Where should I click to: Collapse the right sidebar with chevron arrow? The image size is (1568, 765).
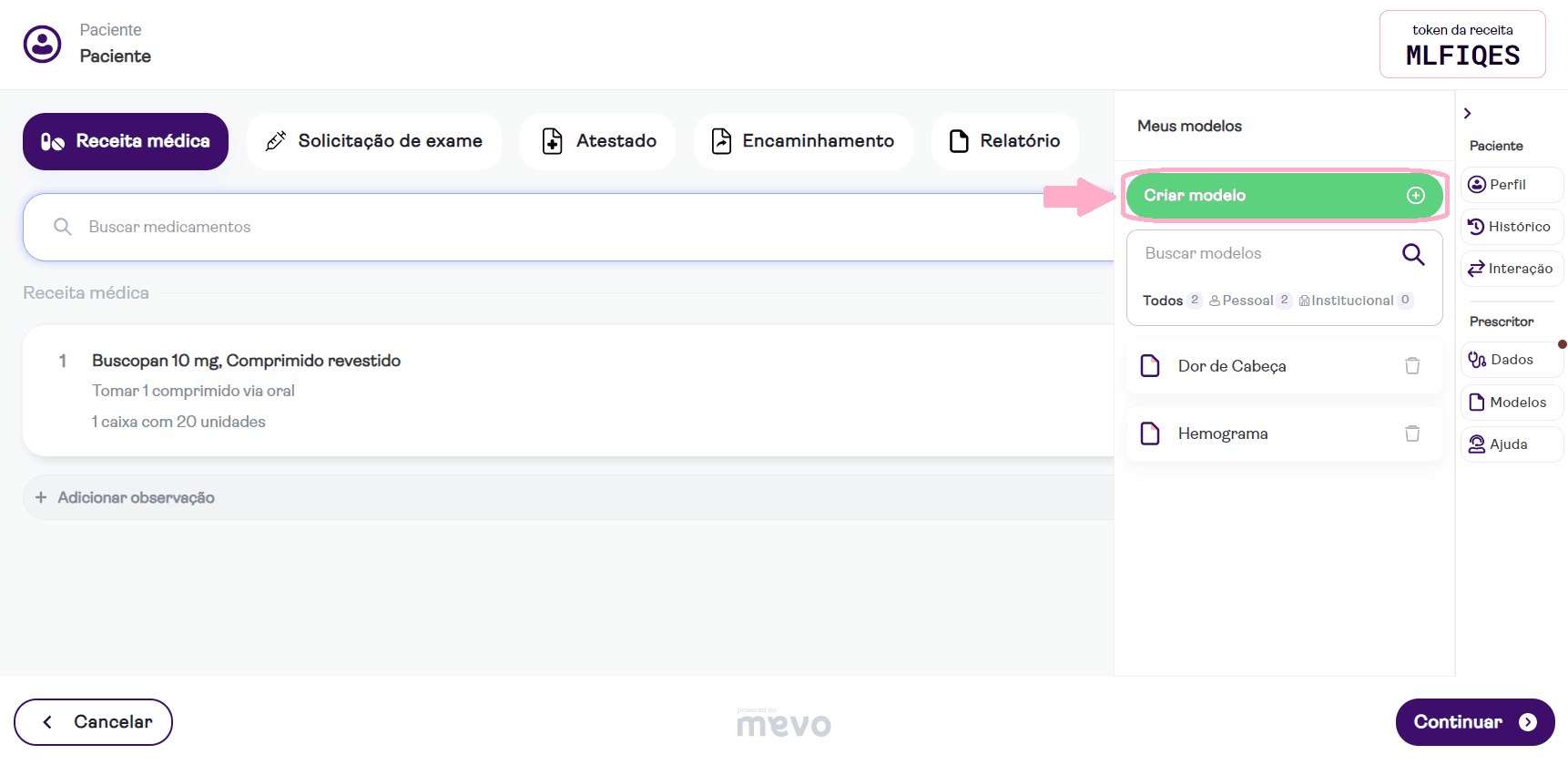click(1467, 114)
